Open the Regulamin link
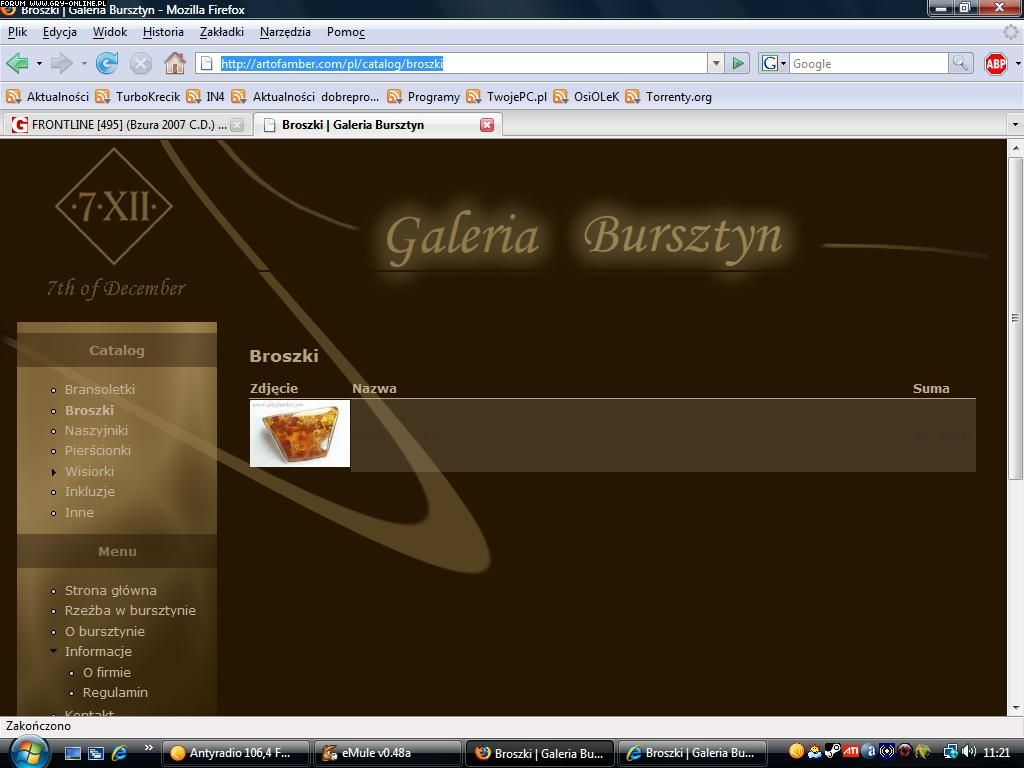 click(x=115, y=692)
